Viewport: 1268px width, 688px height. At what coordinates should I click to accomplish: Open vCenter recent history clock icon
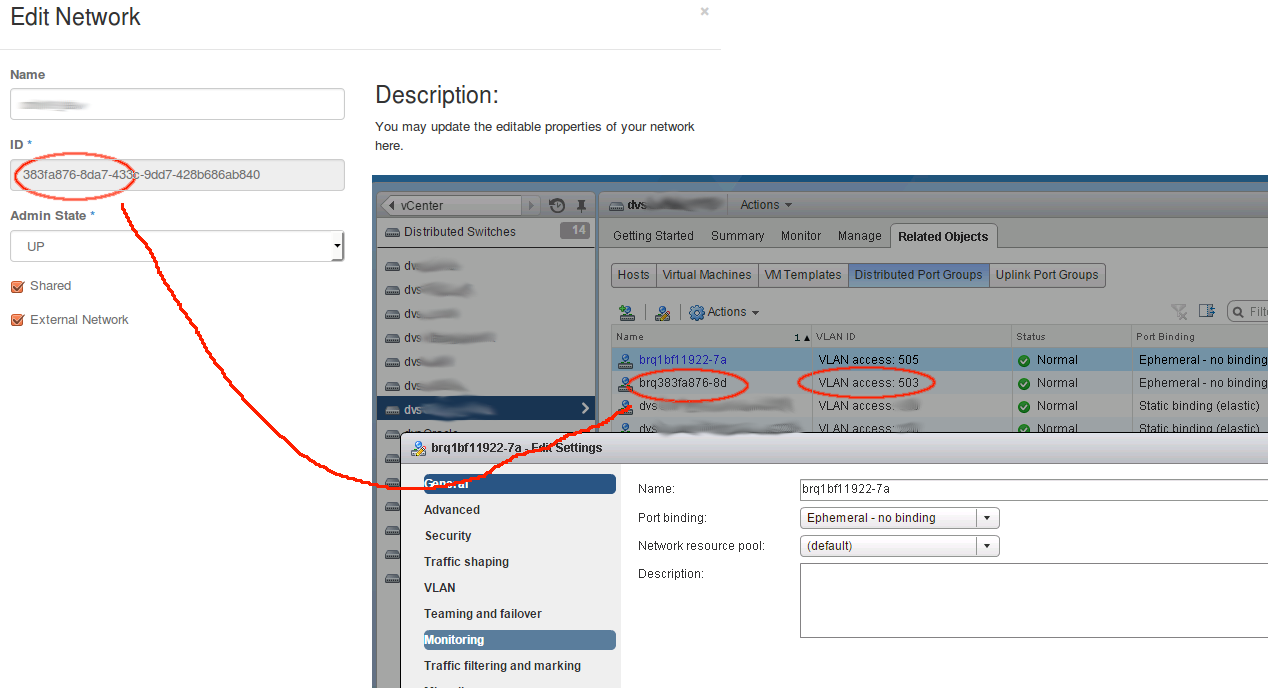point(558,205)
